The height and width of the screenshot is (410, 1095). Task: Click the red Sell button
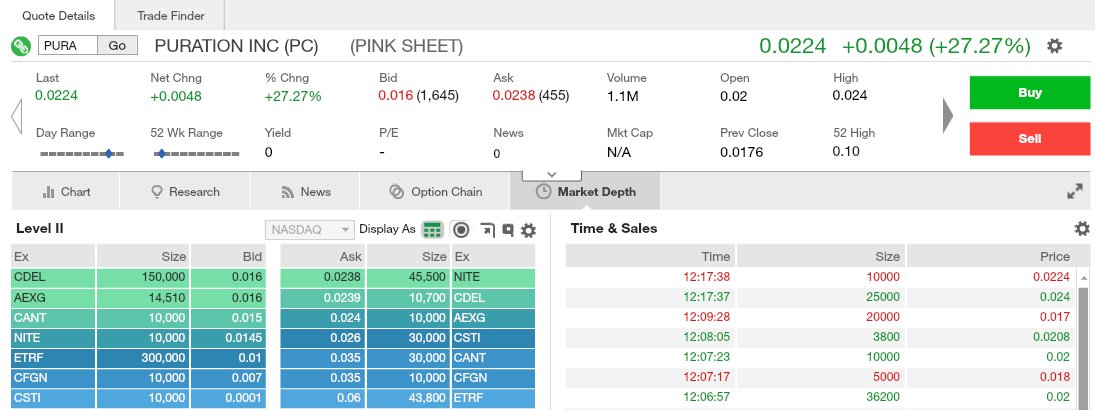(1029, 138)
